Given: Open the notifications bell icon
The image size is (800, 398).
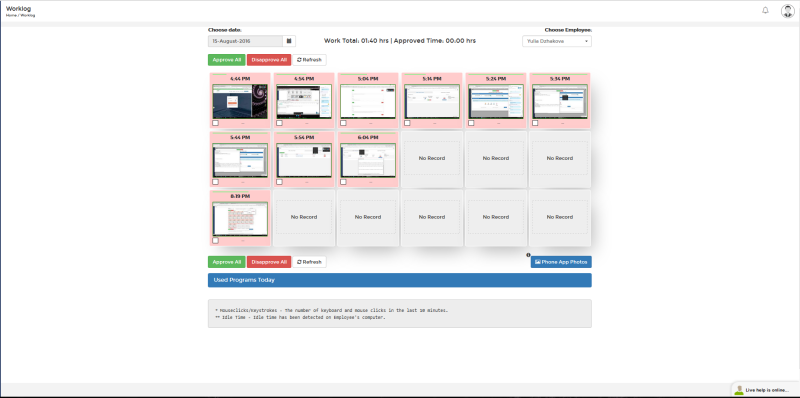Looking at the screenshot, I should click(765, 10).
